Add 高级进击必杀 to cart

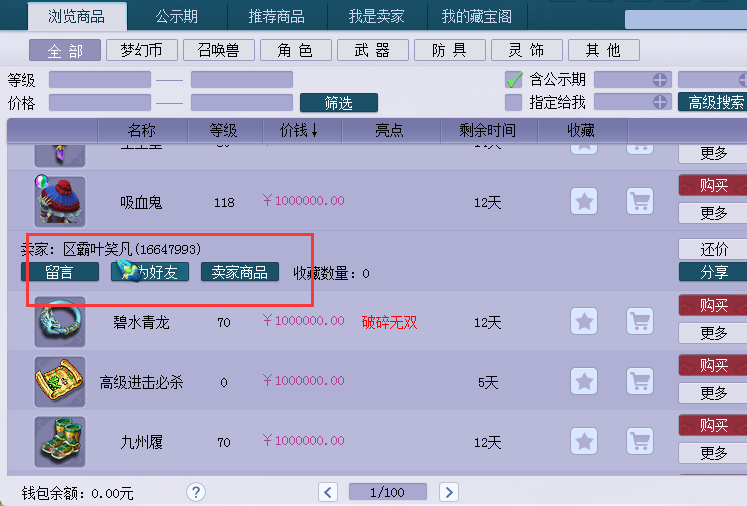tap(640, 381)
